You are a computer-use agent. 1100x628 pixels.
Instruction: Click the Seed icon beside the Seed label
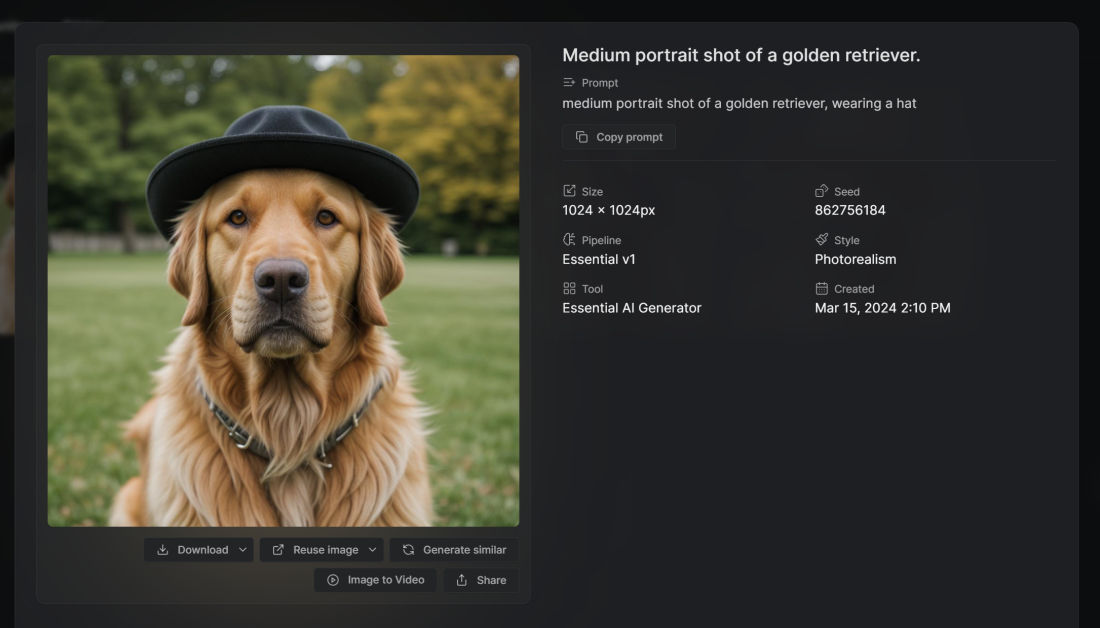[x=822, y=191]
